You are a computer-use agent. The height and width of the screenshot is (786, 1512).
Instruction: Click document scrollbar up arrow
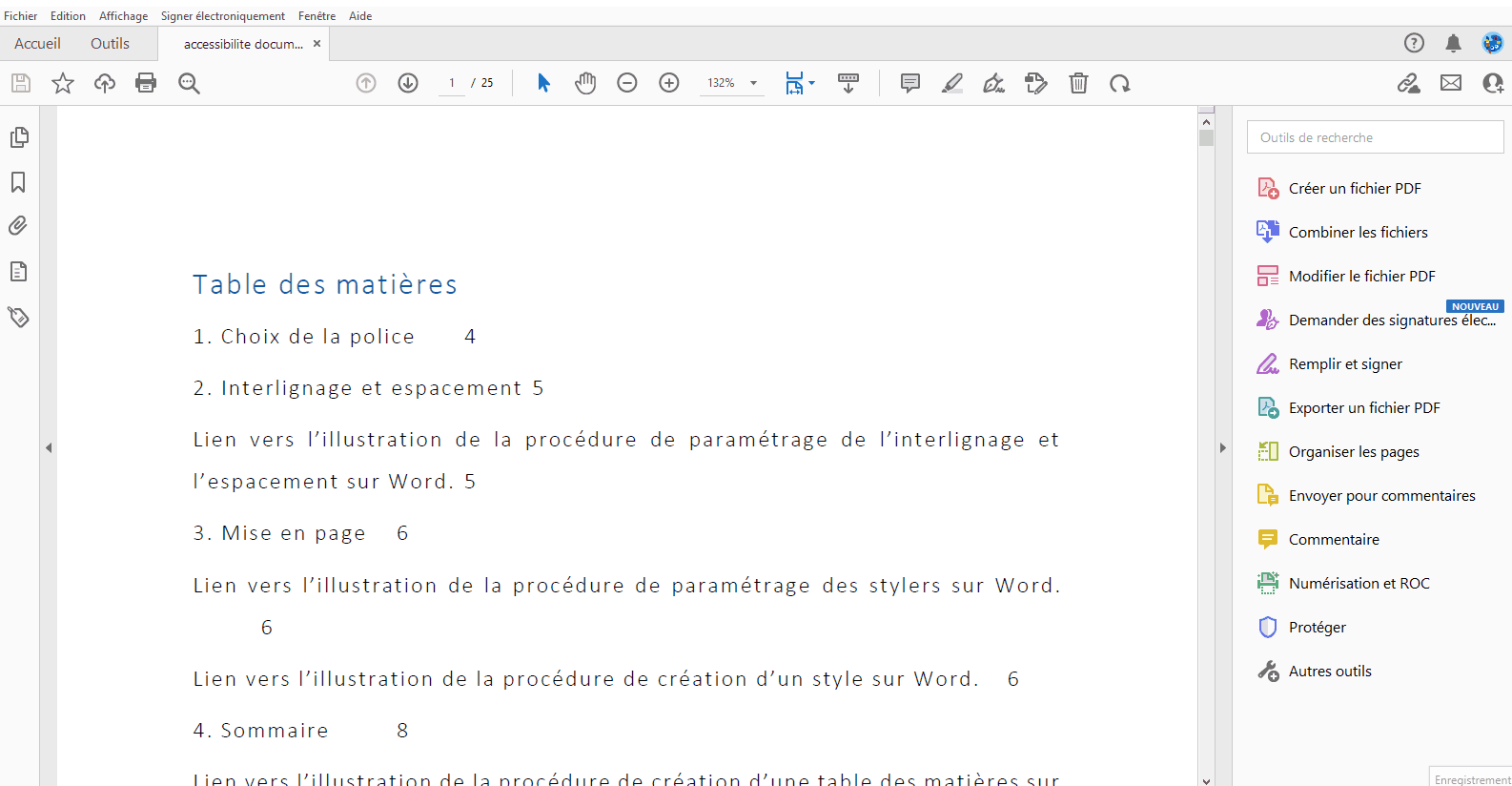click(1206, 121)
